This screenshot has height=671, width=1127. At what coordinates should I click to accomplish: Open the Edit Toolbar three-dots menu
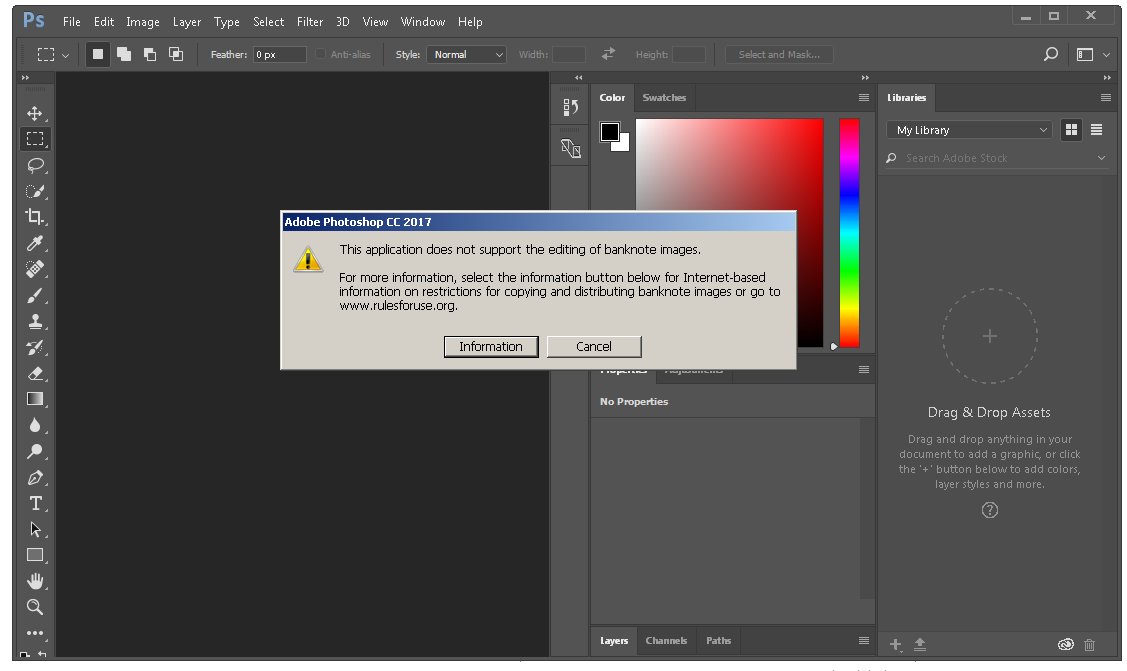pos(34,634)
